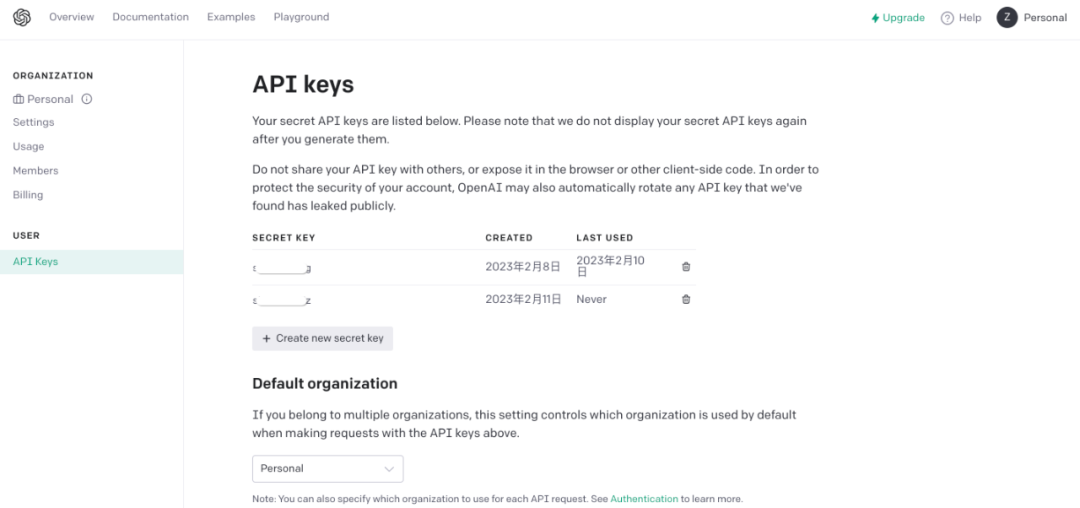
Task: Click the Upgrade lightning bolt icon
Action: [x=875, y=18]
